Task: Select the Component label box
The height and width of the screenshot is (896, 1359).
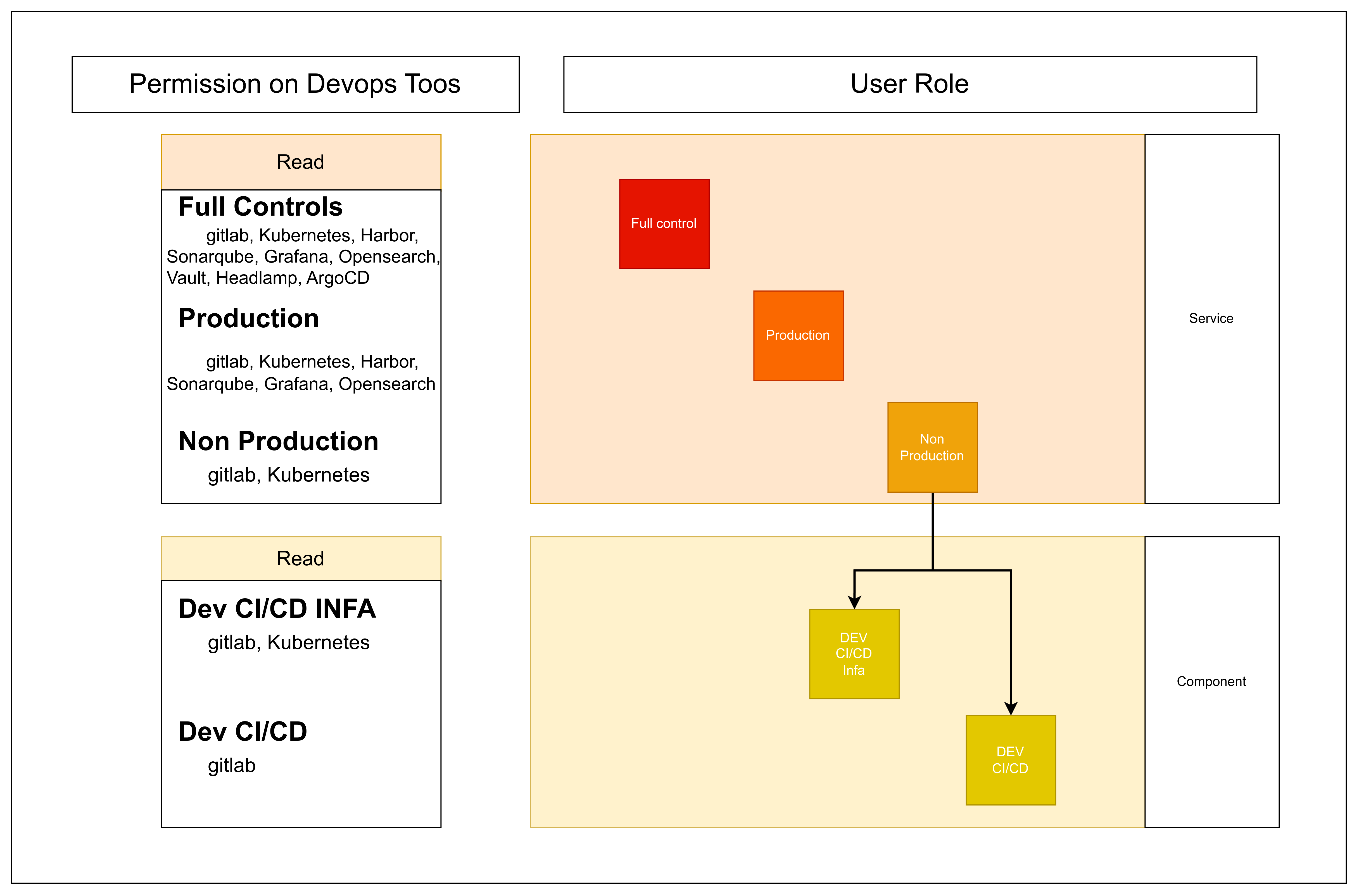Action: coord(1211,682)
